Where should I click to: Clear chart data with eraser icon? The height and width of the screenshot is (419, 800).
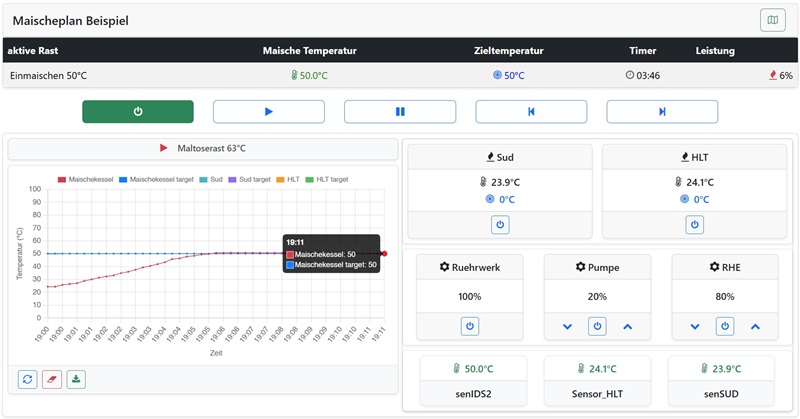52,379
